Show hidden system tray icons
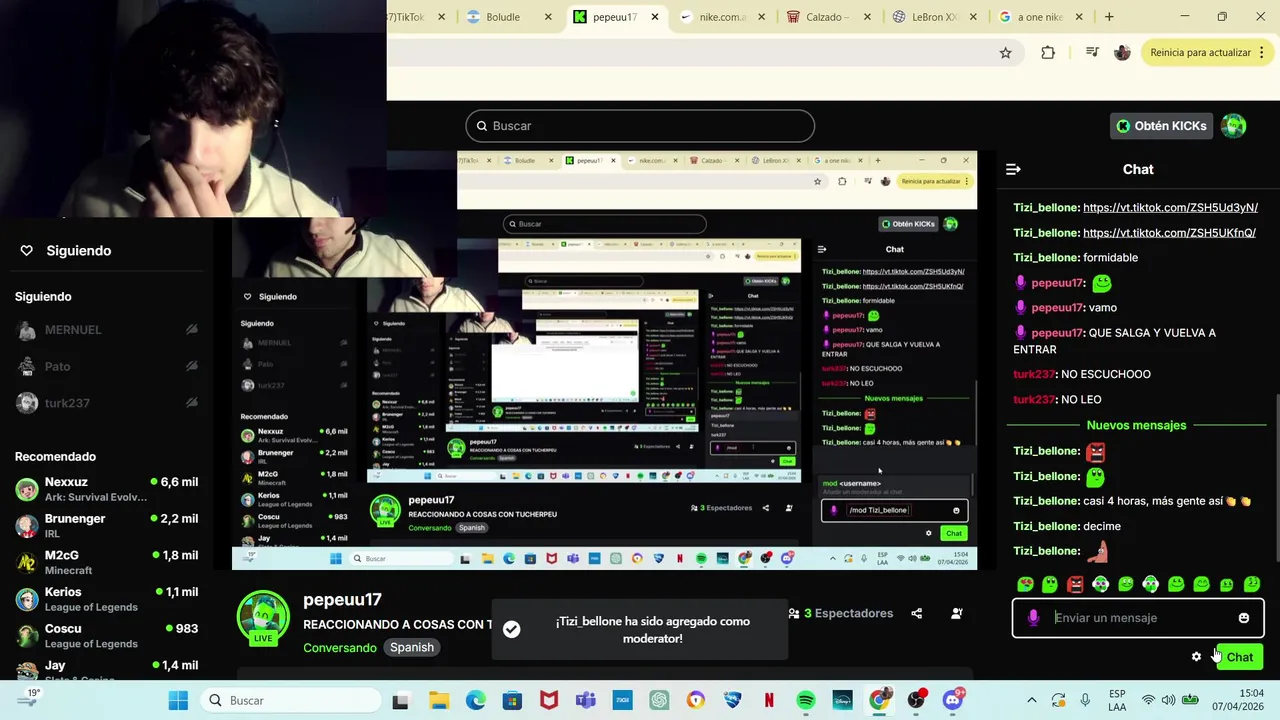The width and height of the screenshot is (1280, 720). (x=1032, y=701)
